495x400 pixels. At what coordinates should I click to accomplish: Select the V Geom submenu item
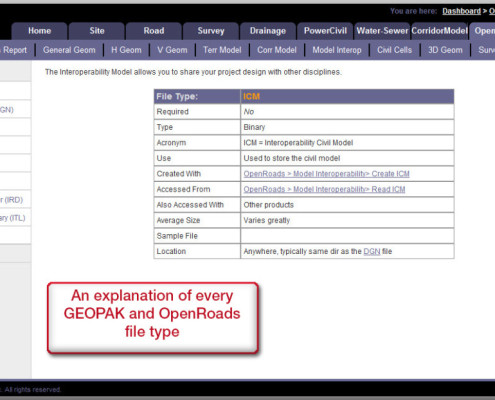[x=172, y=50]
